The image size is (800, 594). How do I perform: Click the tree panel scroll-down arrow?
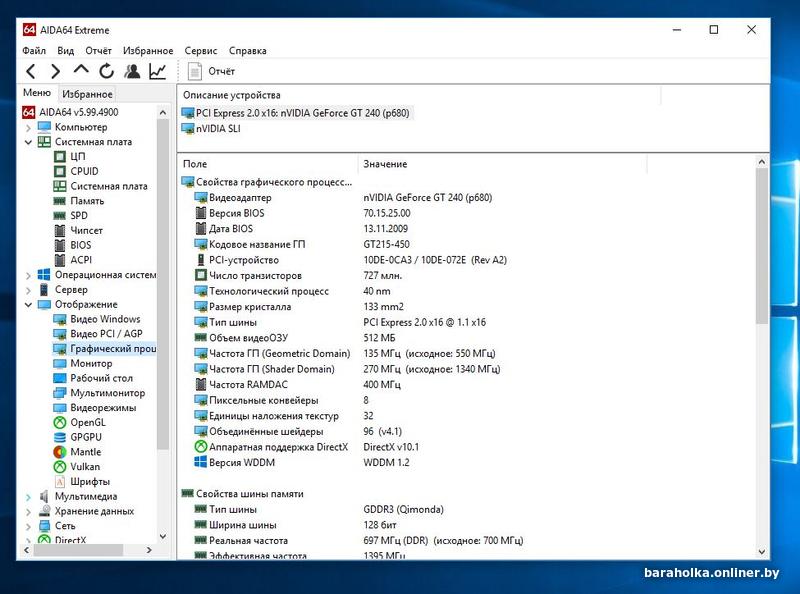coord(163,536)
